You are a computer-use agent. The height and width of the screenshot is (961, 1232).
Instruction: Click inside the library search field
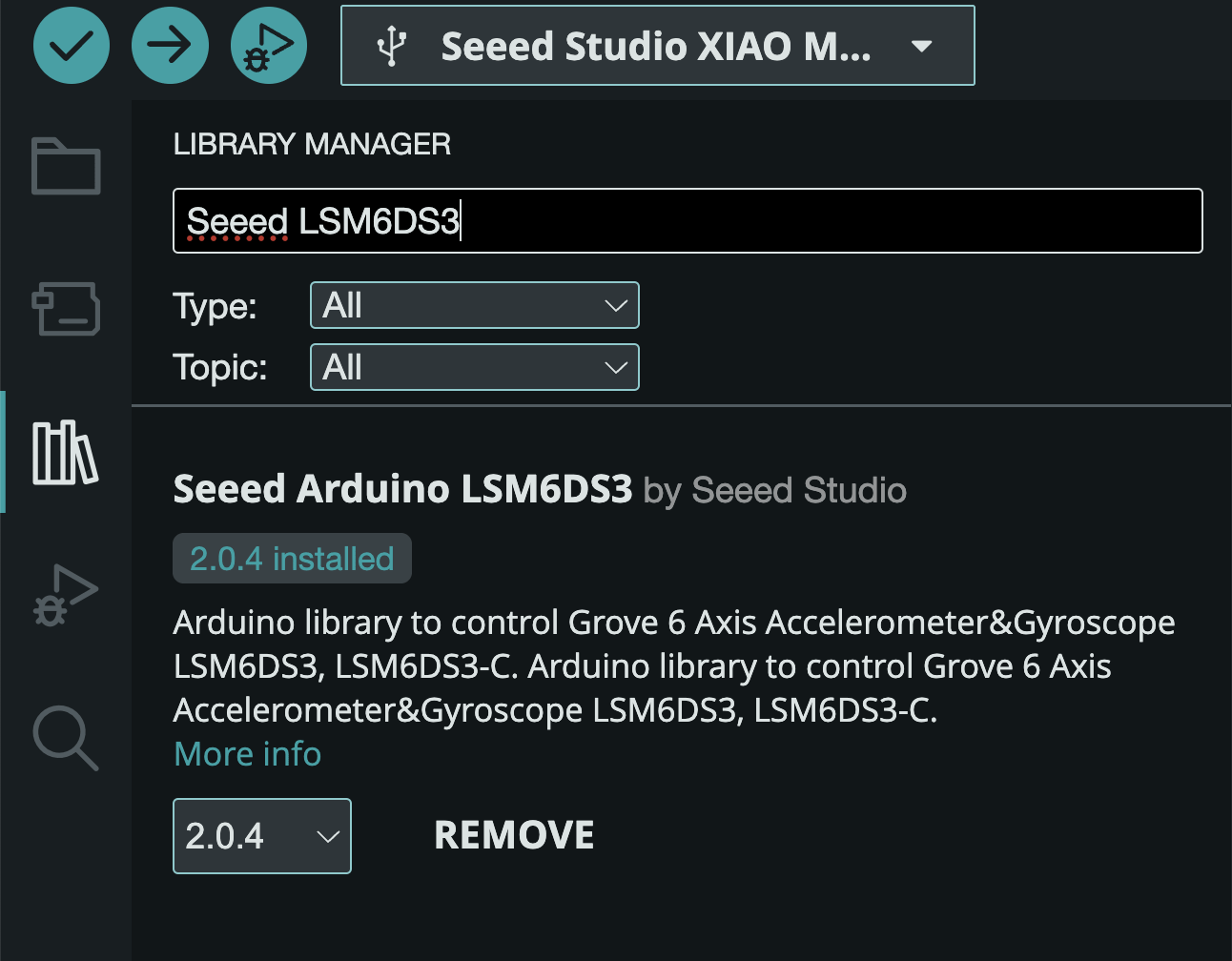tap(688, 221)
